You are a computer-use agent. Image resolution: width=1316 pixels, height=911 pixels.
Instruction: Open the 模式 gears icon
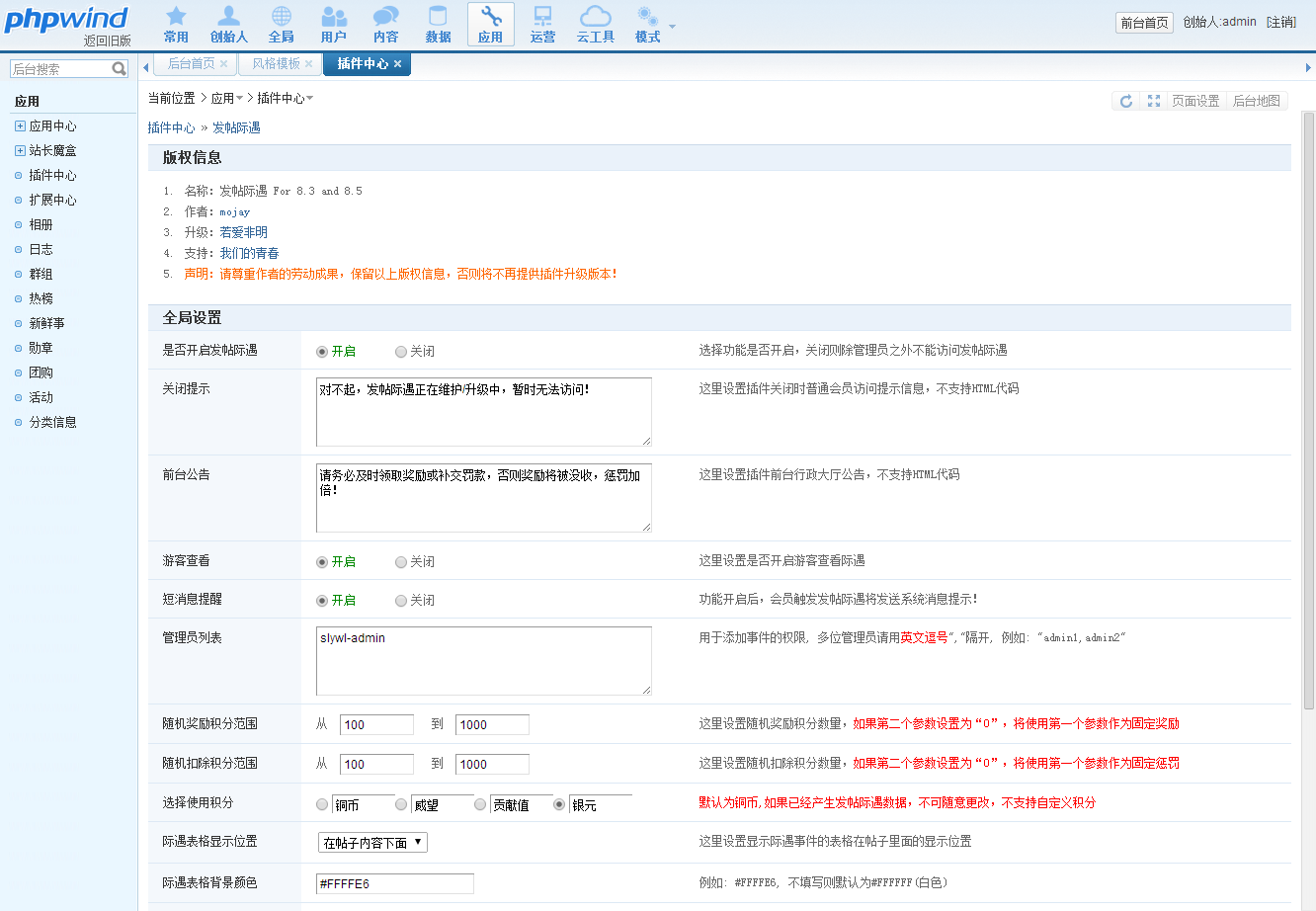tap(648, 24)
